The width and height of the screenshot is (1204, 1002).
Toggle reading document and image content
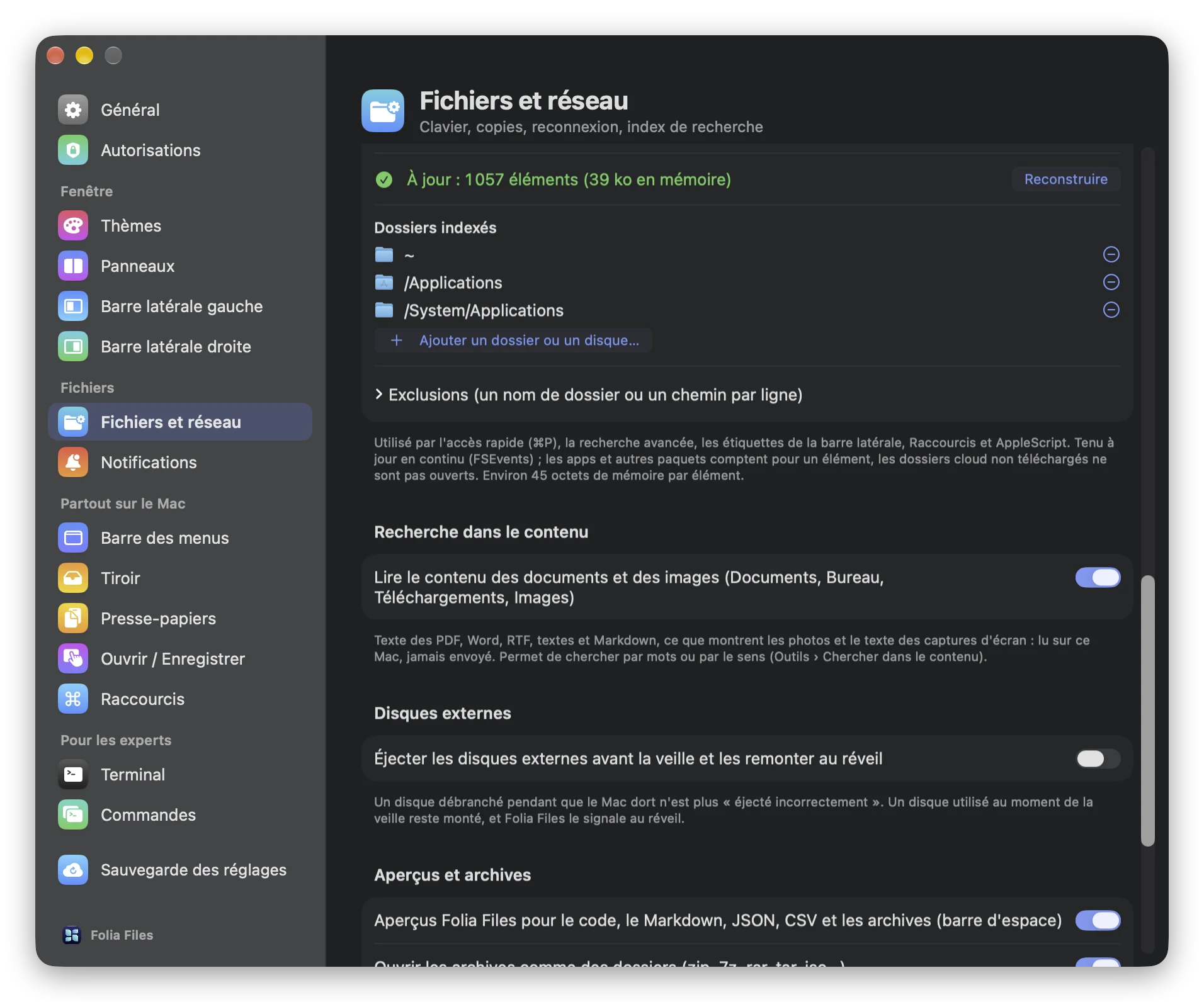(x=1098, y=577)
